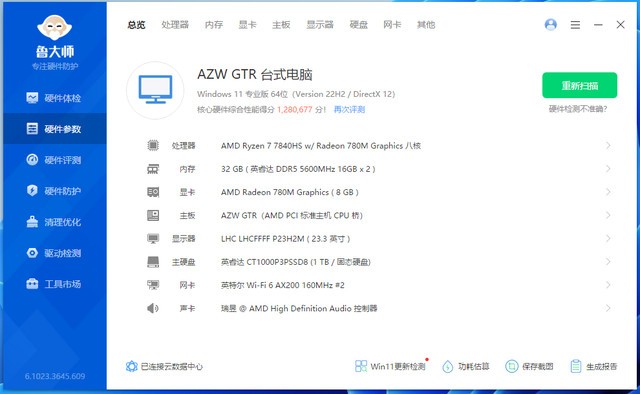Open 工具市场 in the sidebar
The height and width of the screenshot is (394, 640).
coord(55,284)
